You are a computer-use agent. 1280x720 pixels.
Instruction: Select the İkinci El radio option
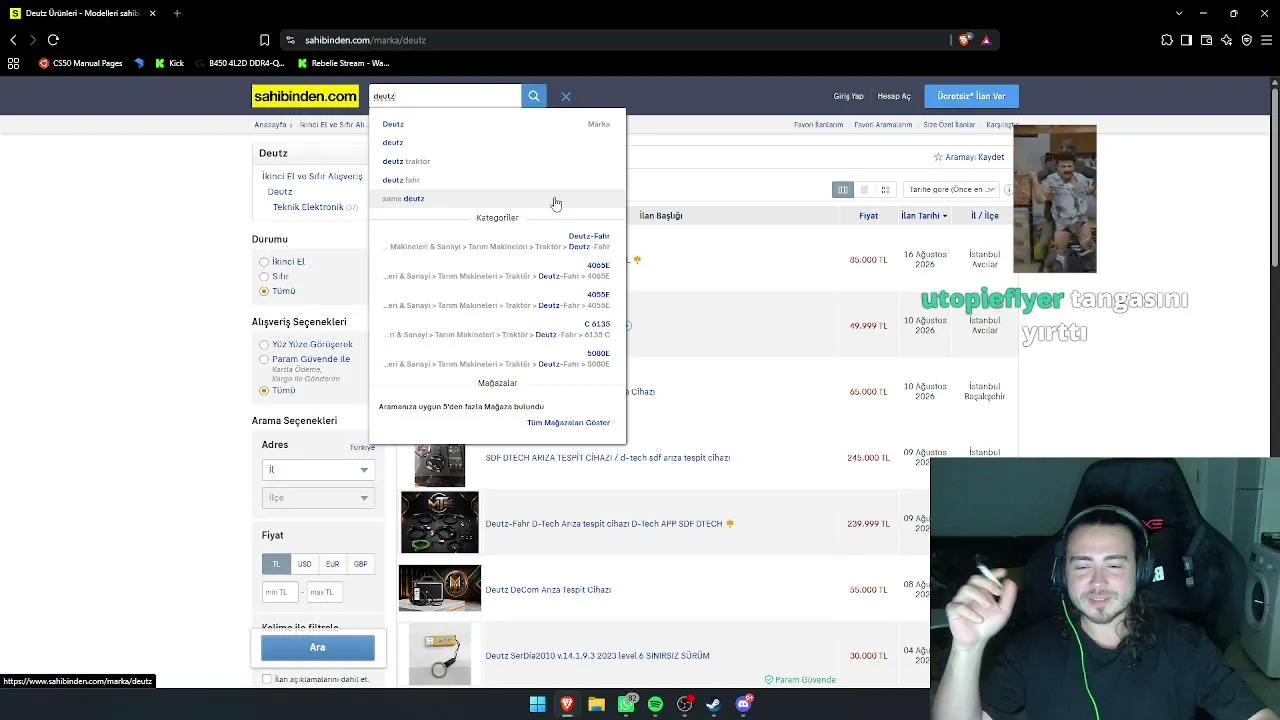[x=264, y=262]
